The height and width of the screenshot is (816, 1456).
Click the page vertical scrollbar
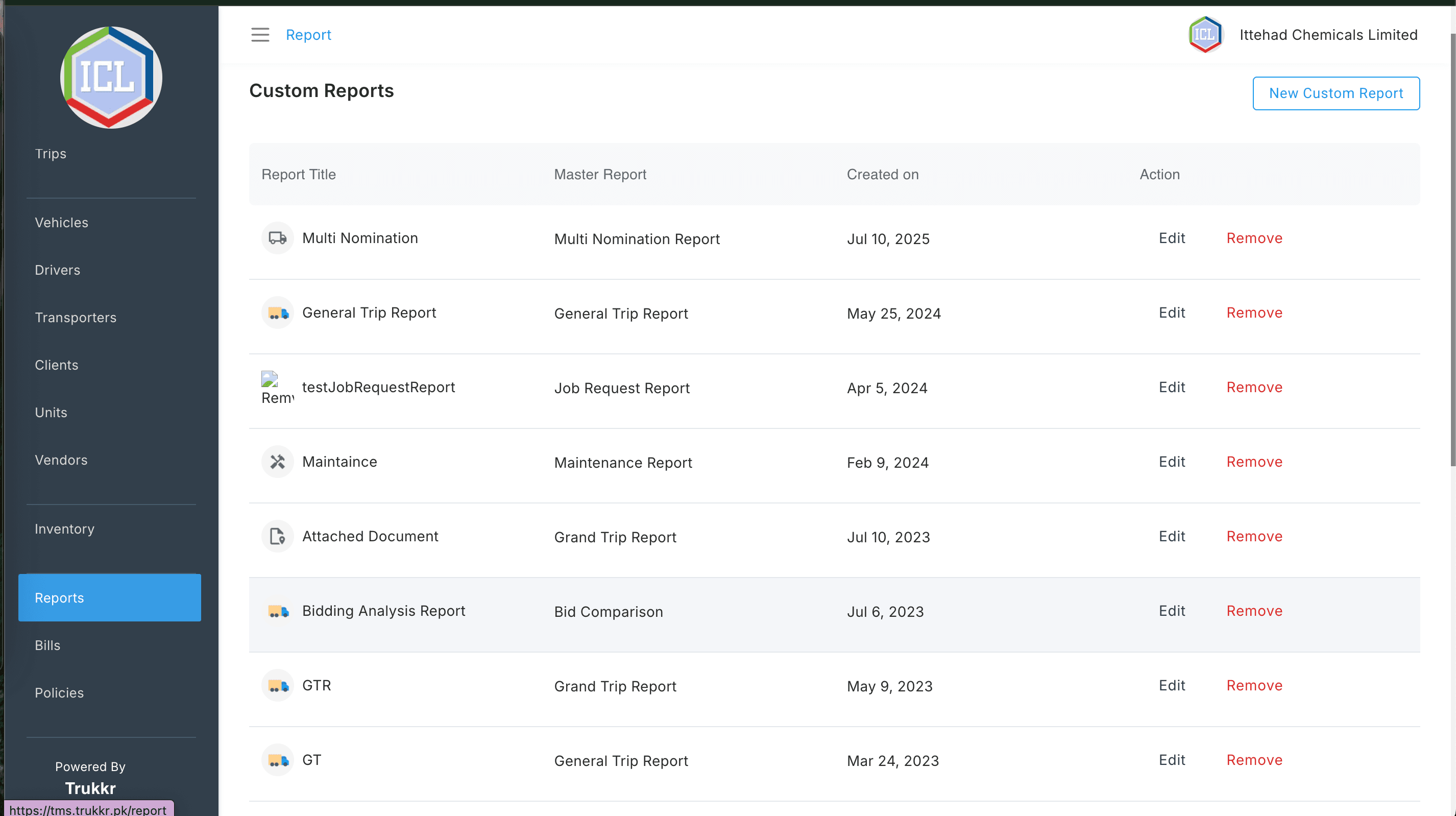tap(1452, 249)
